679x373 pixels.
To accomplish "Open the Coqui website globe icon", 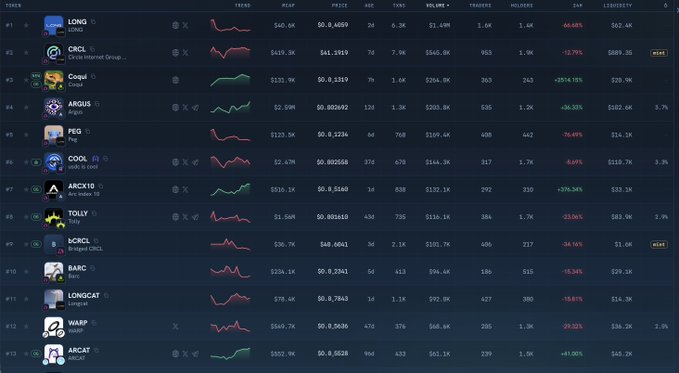I will pos(175,80).
